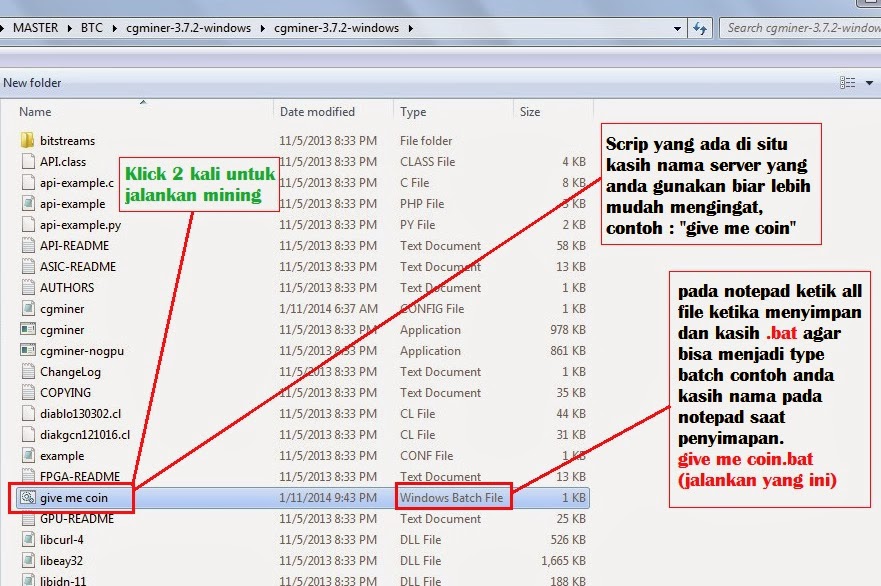
Task: Select the FPGA-README file name
Action: (x=80, y=476)
